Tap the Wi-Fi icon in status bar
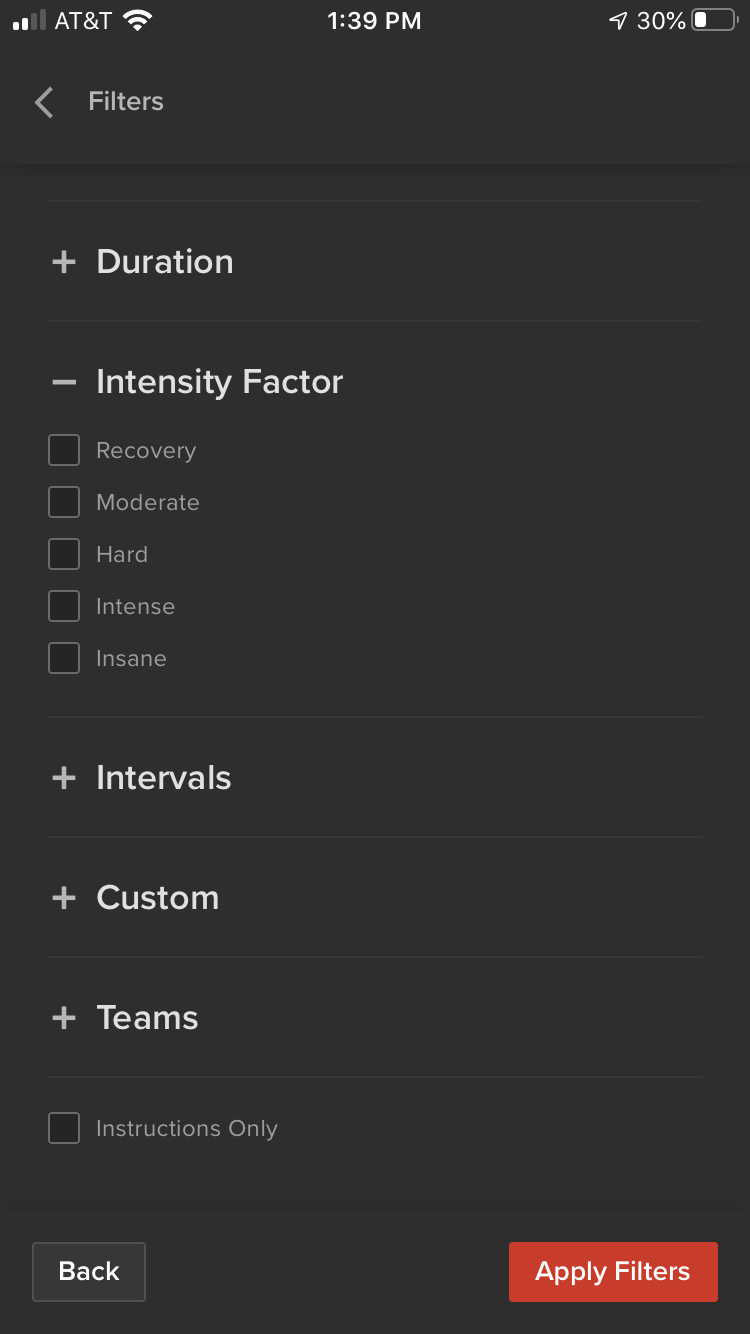Viewport: 750px width, 1334px height. pyautogui.click(x=137, y=21)
